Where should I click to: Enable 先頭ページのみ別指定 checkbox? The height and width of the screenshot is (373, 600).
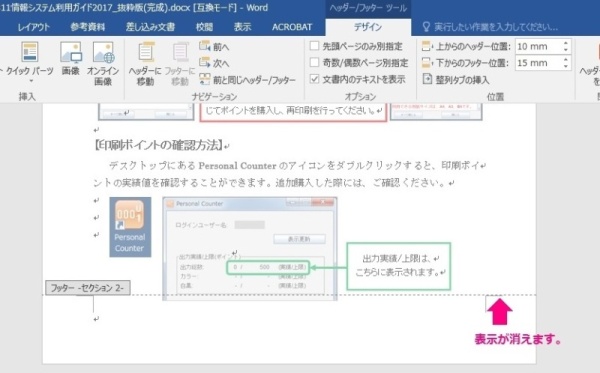click(314, 46)
